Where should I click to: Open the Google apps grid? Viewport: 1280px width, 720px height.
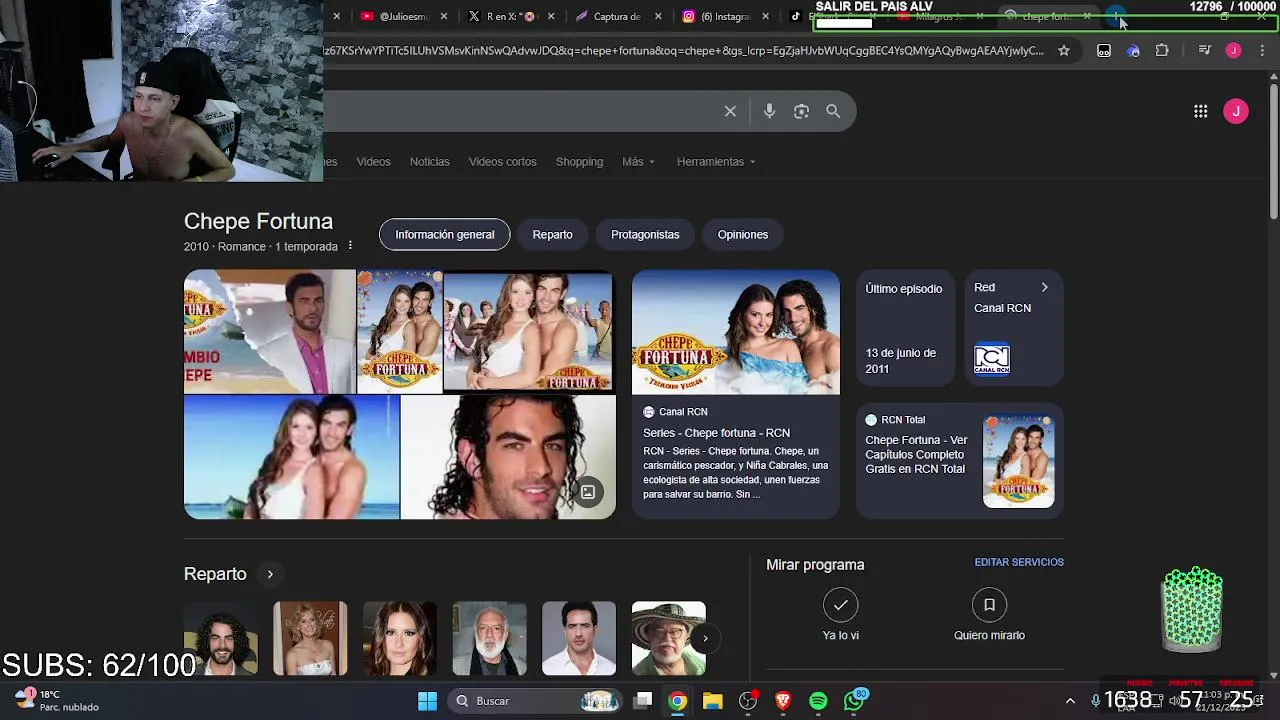click(1201, 111)
